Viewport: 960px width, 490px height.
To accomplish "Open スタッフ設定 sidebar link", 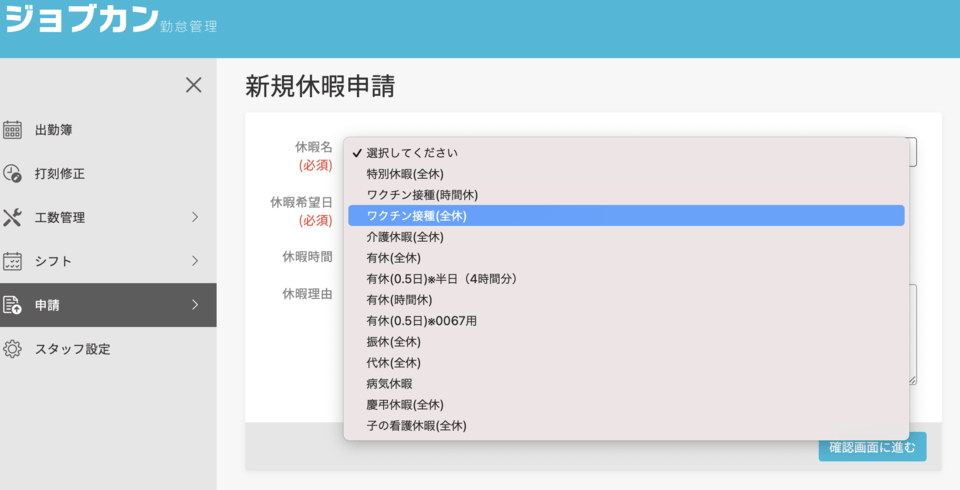I will pyautogui.click(x=72, y=349).
